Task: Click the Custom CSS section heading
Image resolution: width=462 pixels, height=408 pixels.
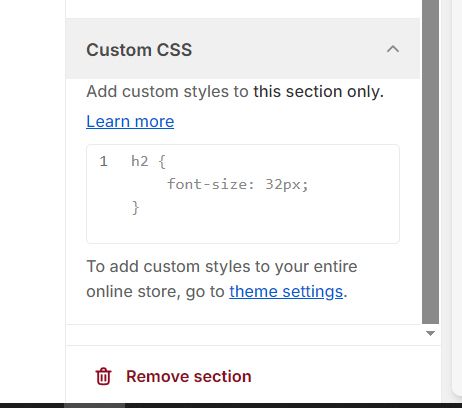Action: (x=139, y=50)
